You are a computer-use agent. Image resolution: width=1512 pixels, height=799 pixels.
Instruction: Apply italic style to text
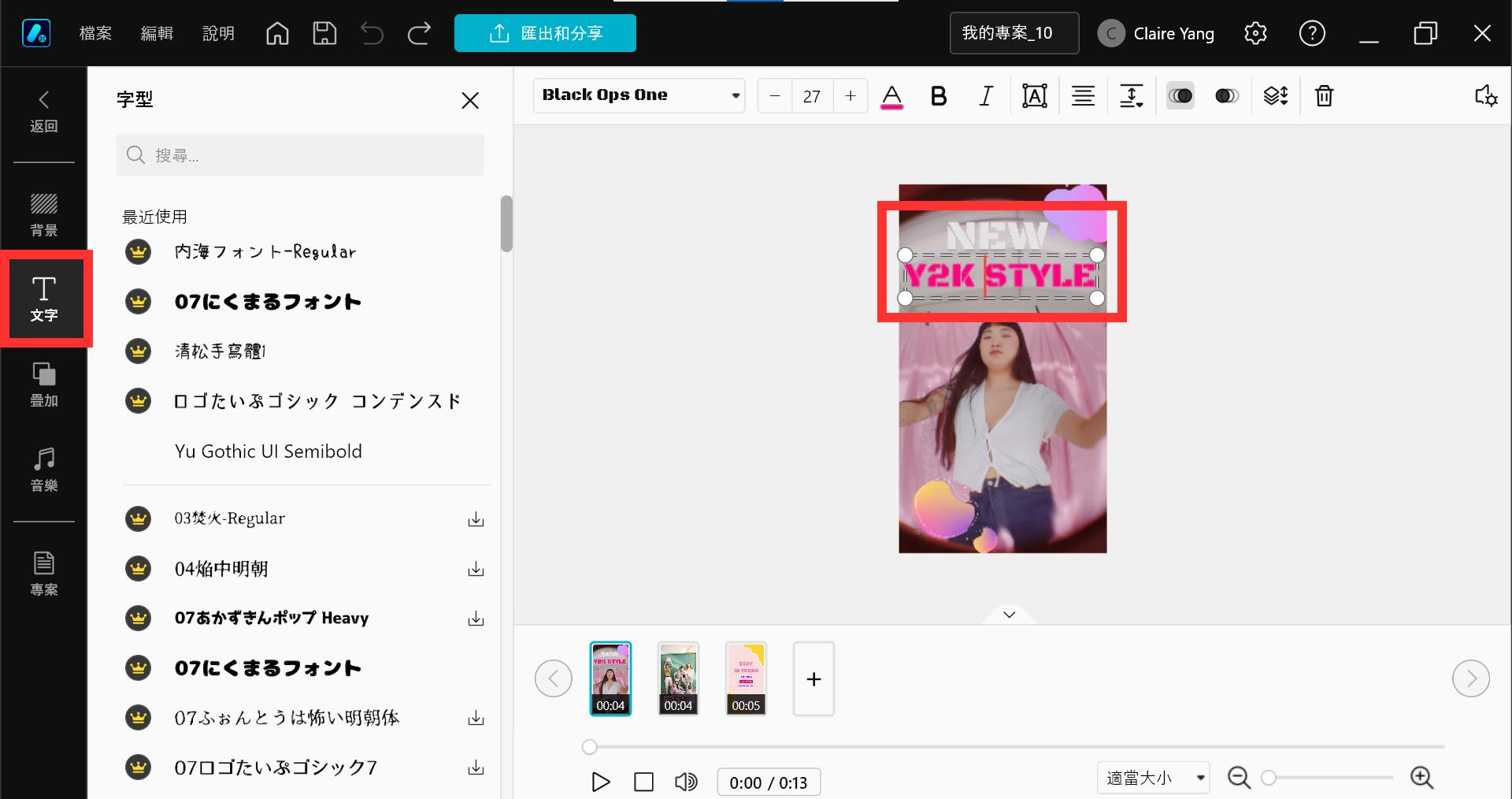[985, 96]
